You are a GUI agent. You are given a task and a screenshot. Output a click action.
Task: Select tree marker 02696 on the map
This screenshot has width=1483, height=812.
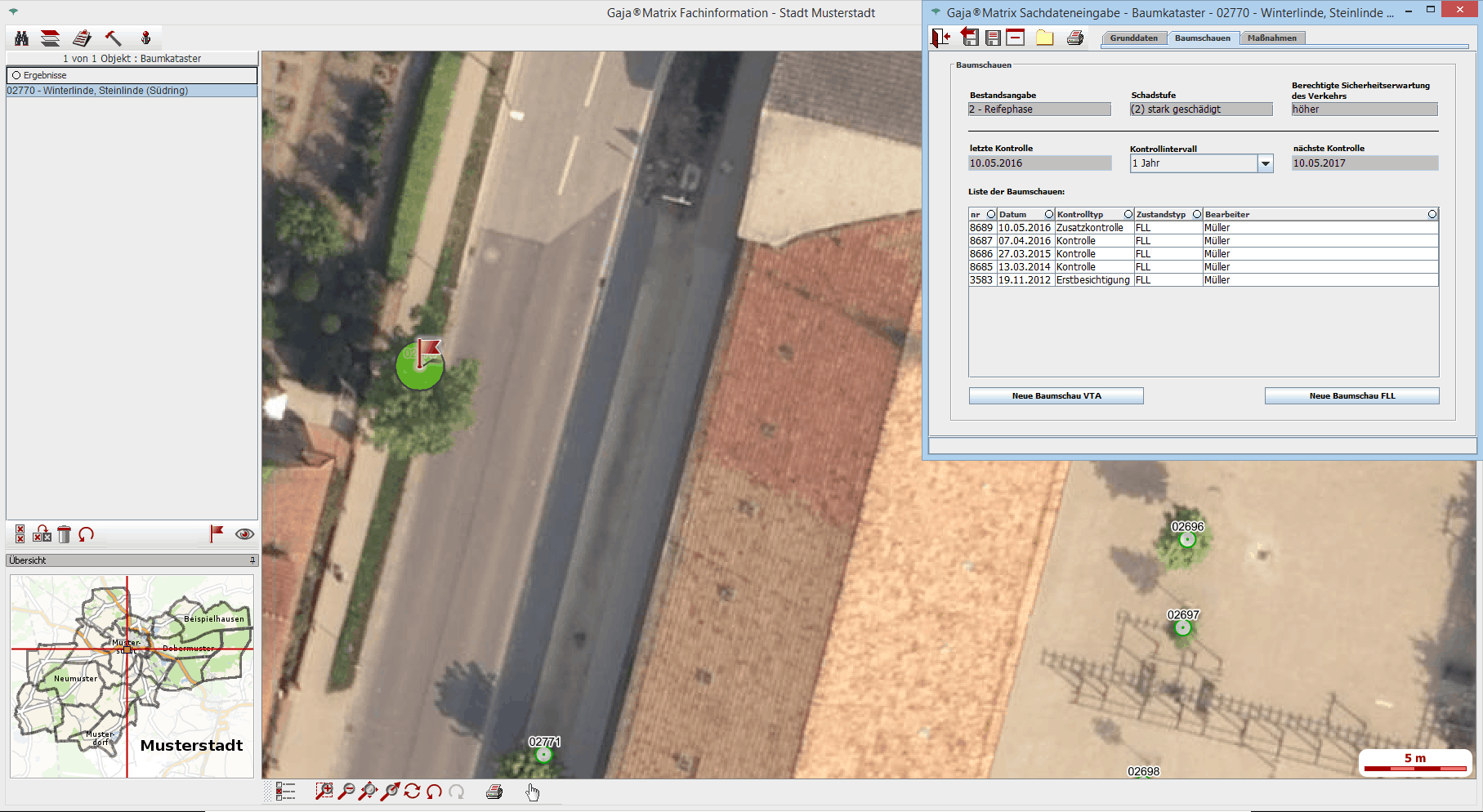pyautogui.click(x=1187, y=539)
